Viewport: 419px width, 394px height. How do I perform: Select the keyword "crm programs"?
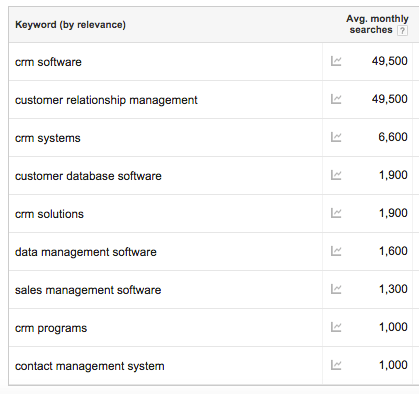click(51, 328)
